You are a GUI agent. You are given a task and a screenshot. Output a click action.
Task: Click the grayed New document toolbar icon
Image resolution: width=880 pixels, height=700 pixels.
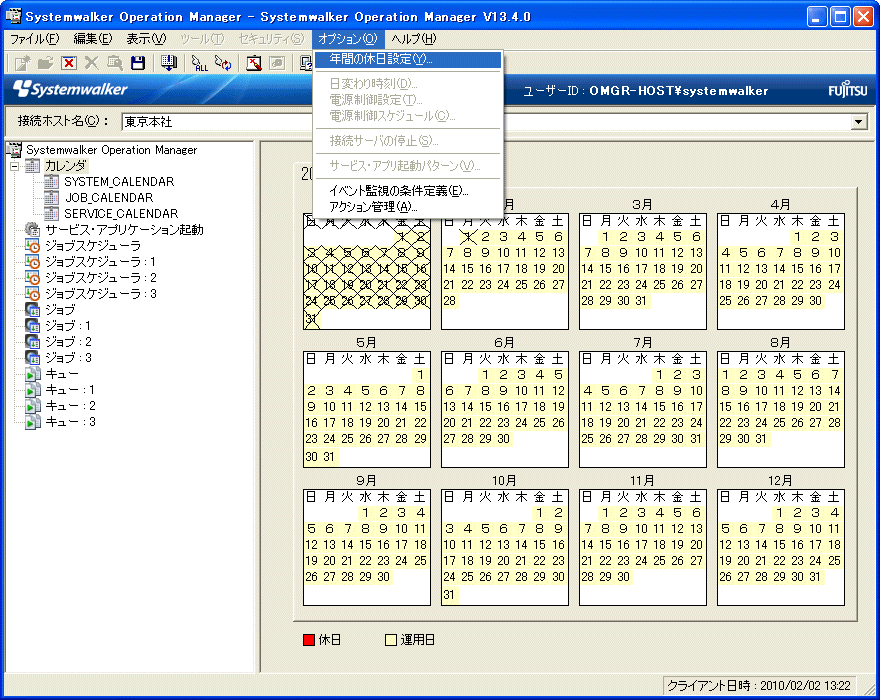[22, 63]
